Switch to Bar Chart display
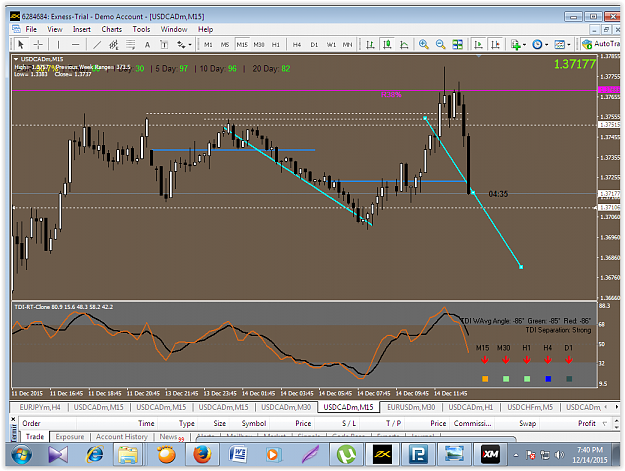Screen dimensions: 625x471 coord(370,44)
